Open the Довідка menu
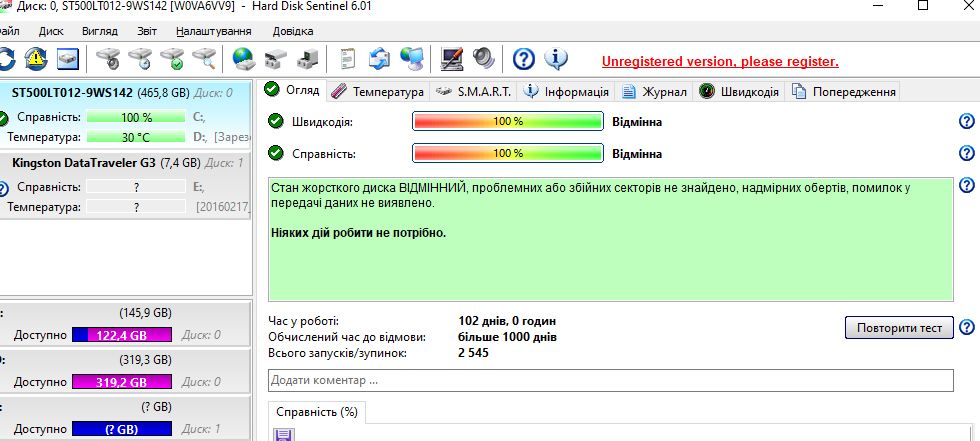980x441 pixels. 293,31
